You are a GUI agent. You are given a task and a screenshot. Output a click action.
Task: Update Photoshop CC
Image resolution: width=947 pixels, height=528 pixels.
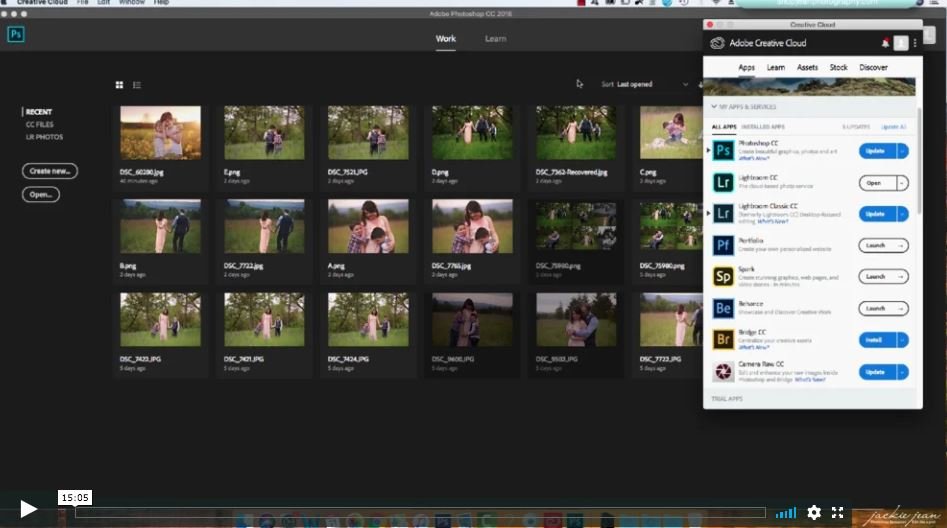(877, 151)
